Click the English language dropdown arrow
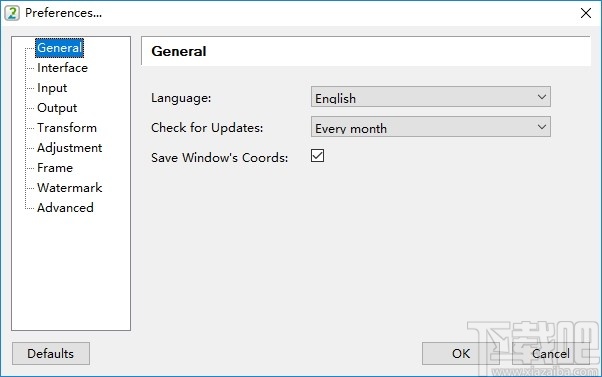 (542, 97)
